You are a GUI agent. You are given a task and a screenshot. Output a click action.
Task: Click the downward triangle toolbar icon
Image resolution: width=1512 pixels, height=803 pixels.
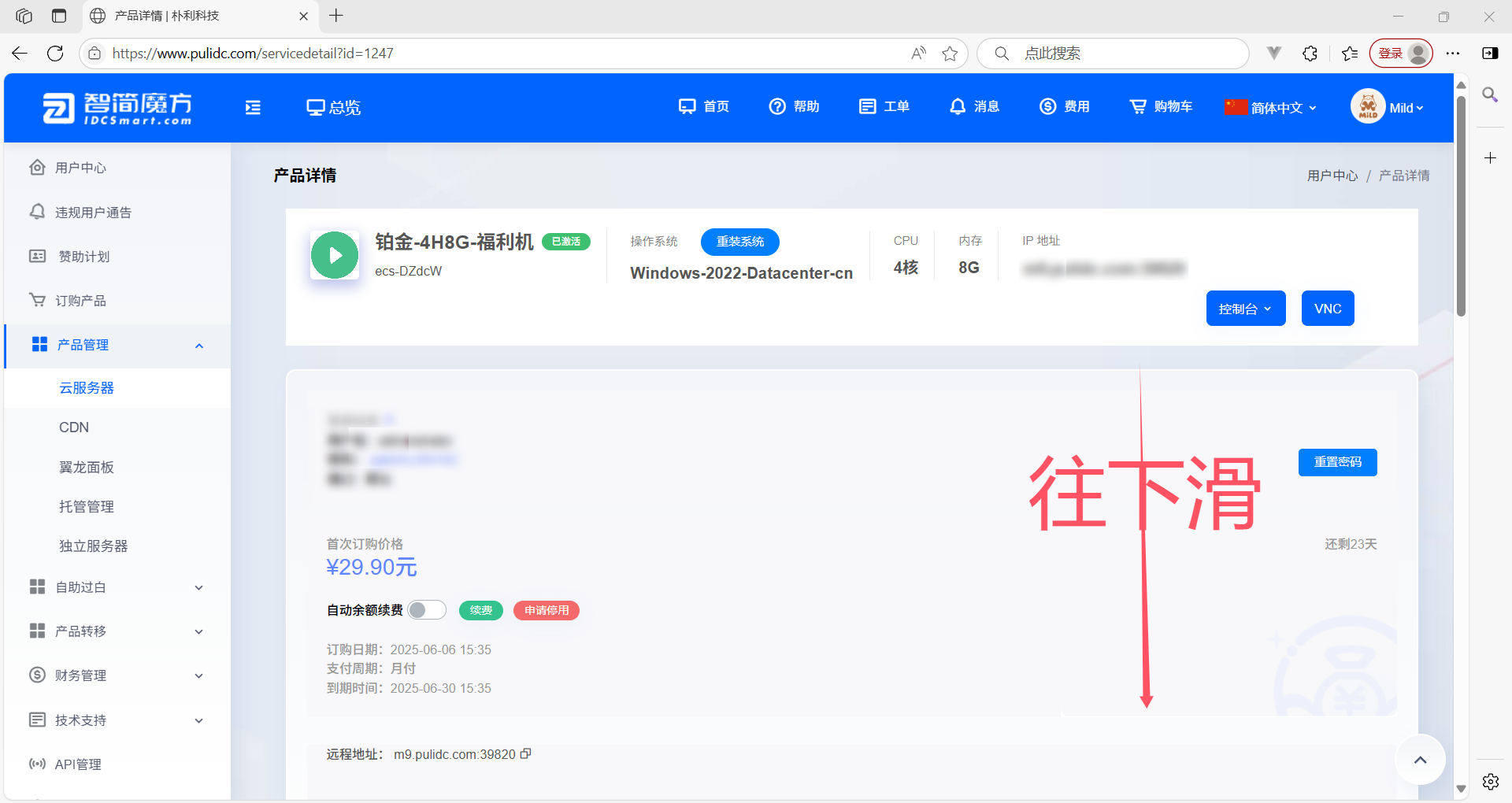click(1273, 54)
